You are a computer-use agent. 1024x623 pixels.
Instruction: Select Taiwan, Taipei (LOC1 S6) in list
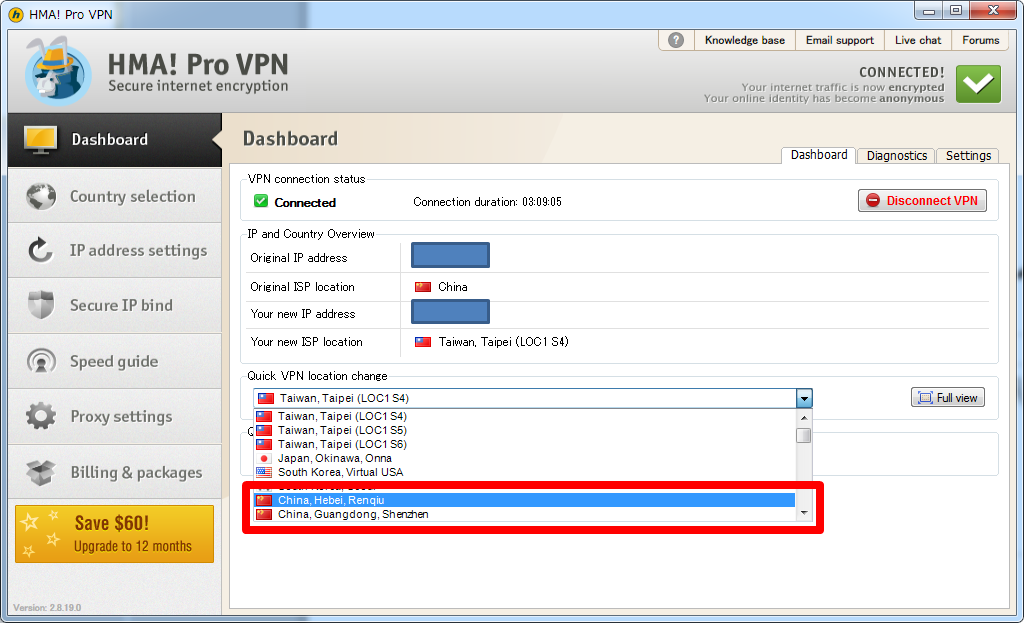[x=524, y=444]
